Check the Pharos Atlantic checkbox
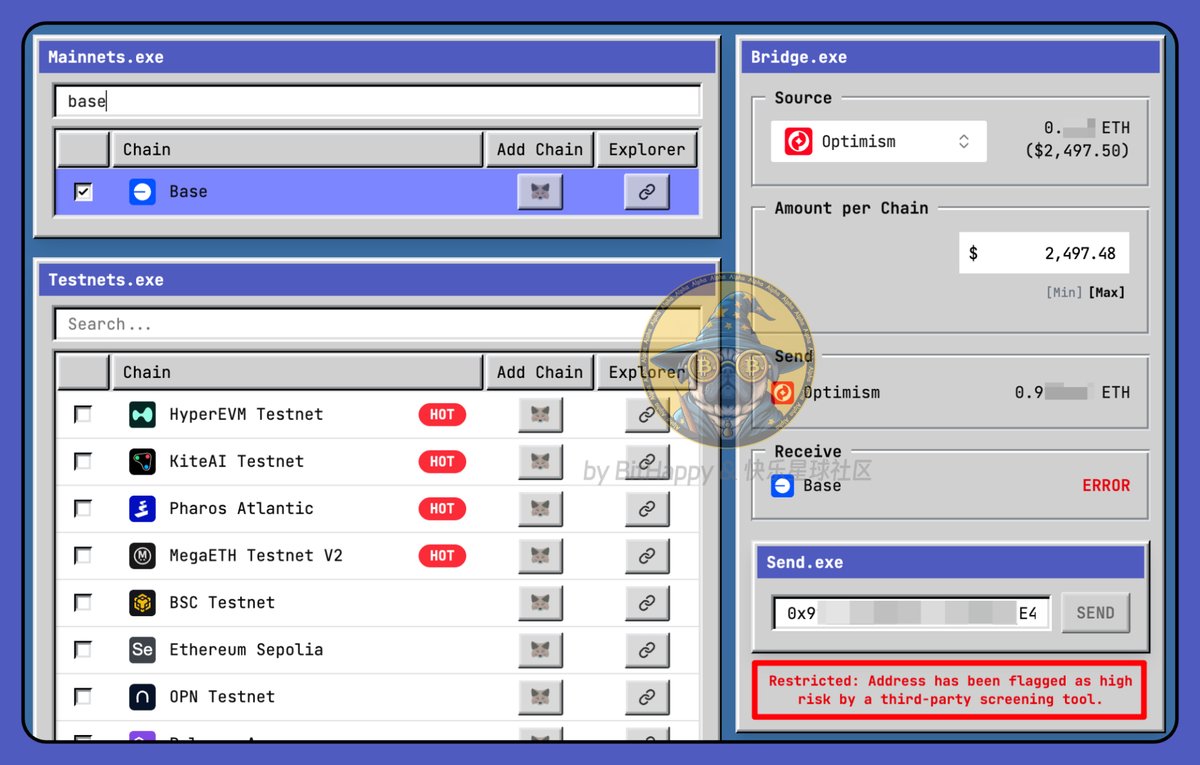1200x765 pixels. pyautogui.click(x=83, y=508)
